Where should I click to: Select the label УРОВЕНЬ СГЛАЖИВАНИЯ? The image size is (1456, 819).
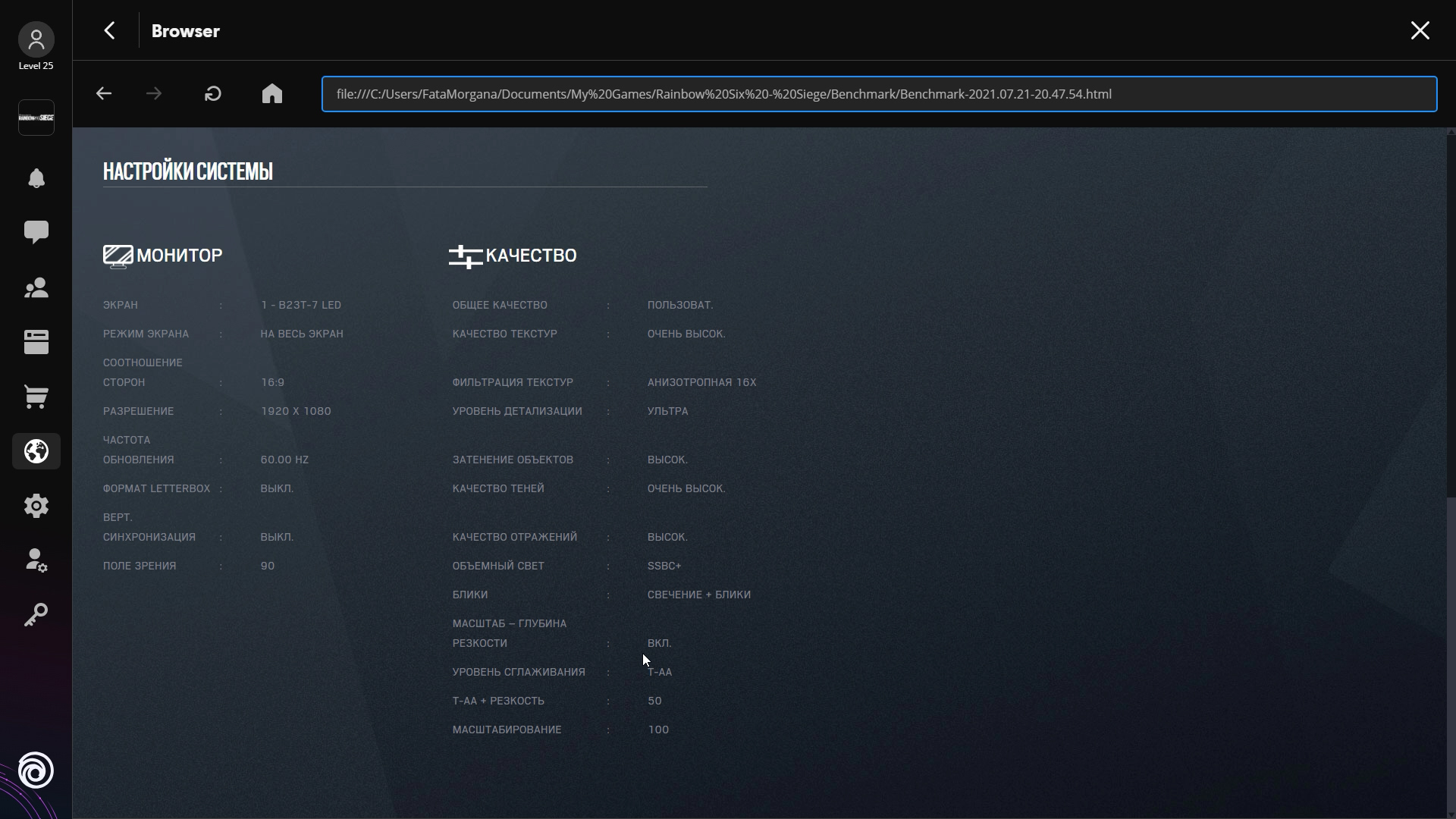[x=519, y=672]
